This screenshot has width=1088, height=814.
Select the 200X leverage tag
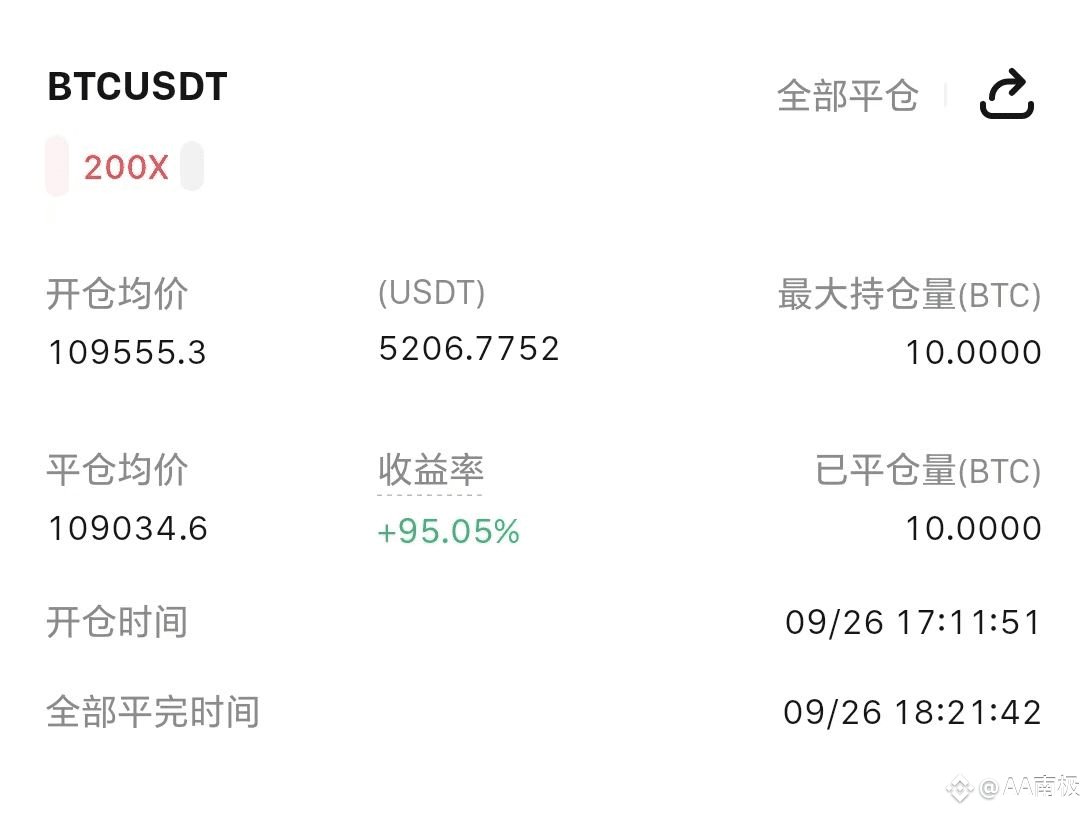[126, 167]
